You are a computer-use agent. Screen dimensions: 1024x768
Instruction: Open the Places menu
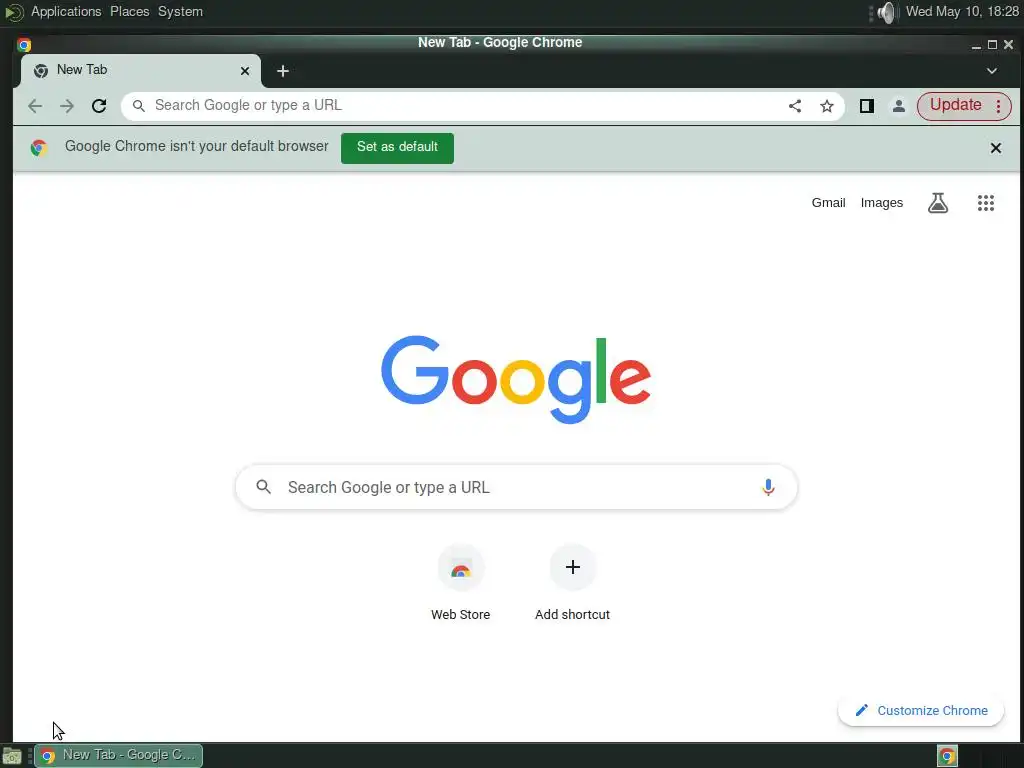point(129,12)
